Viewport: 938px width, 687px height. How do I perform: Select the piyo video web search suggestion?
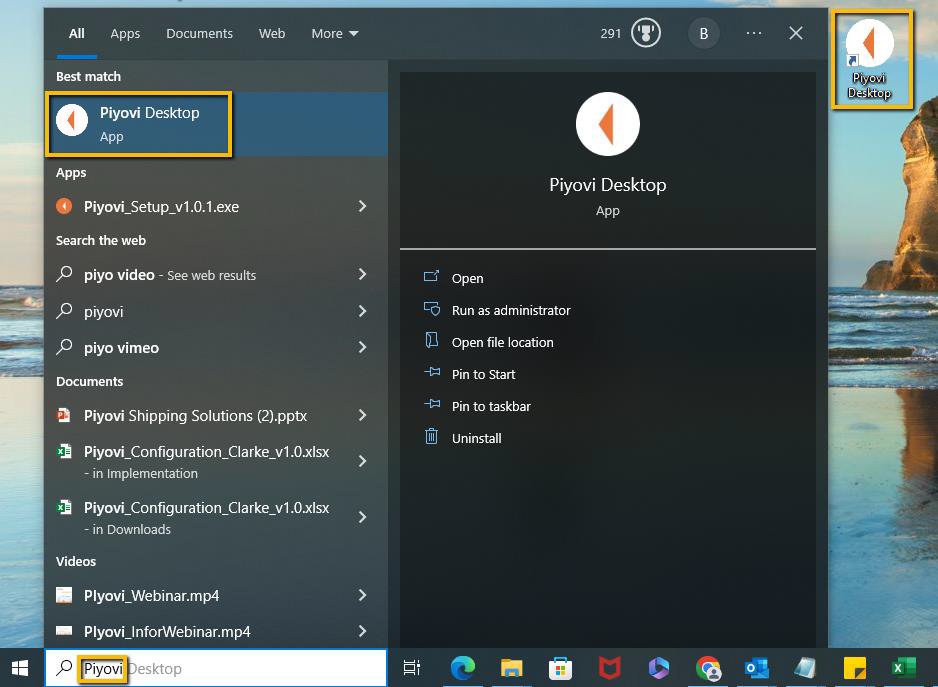pos(216,275)
